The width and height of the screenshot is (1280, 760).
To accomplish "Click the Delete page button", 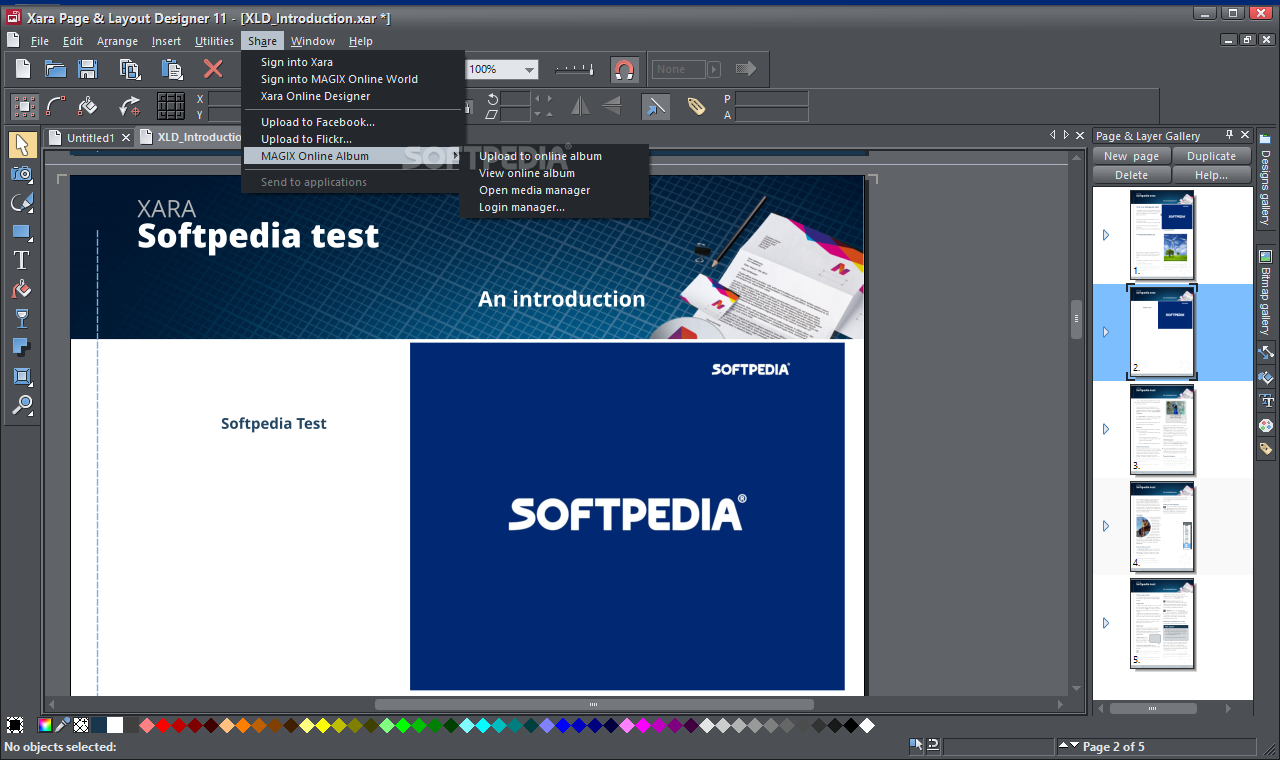I will coord(1131,175).
